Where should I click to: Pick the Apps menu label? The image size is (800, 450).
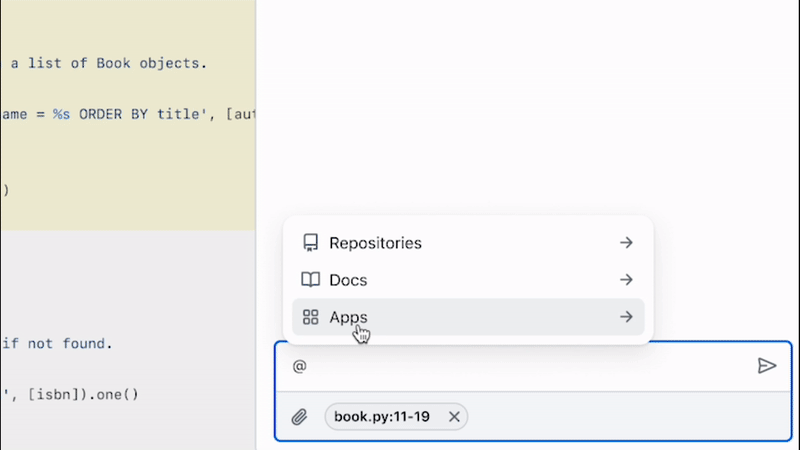tap(348, 317)
